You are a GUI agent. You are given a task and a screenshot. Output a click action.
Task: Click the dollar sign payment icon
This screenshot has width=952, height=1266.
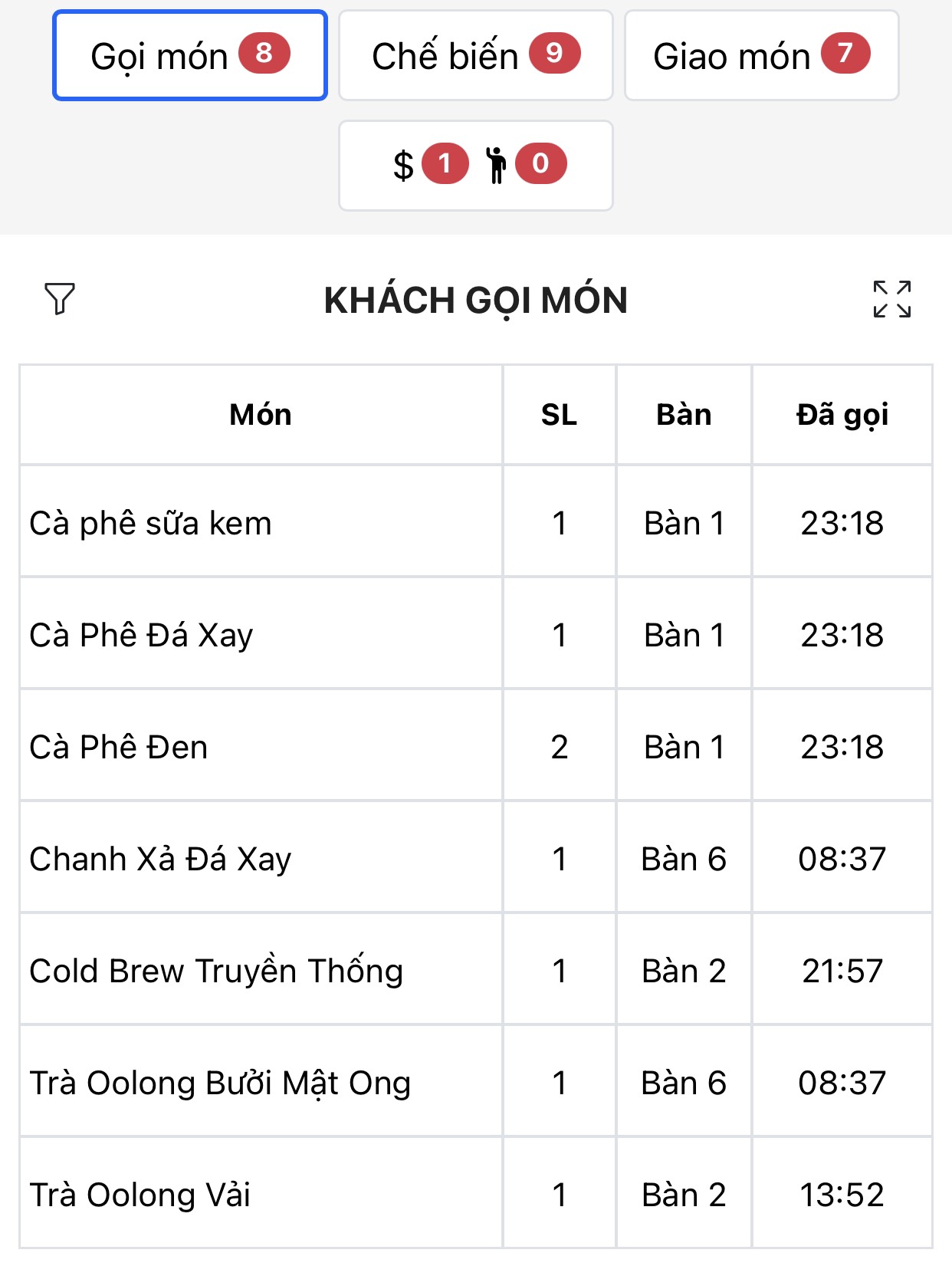tap(403, 165)
